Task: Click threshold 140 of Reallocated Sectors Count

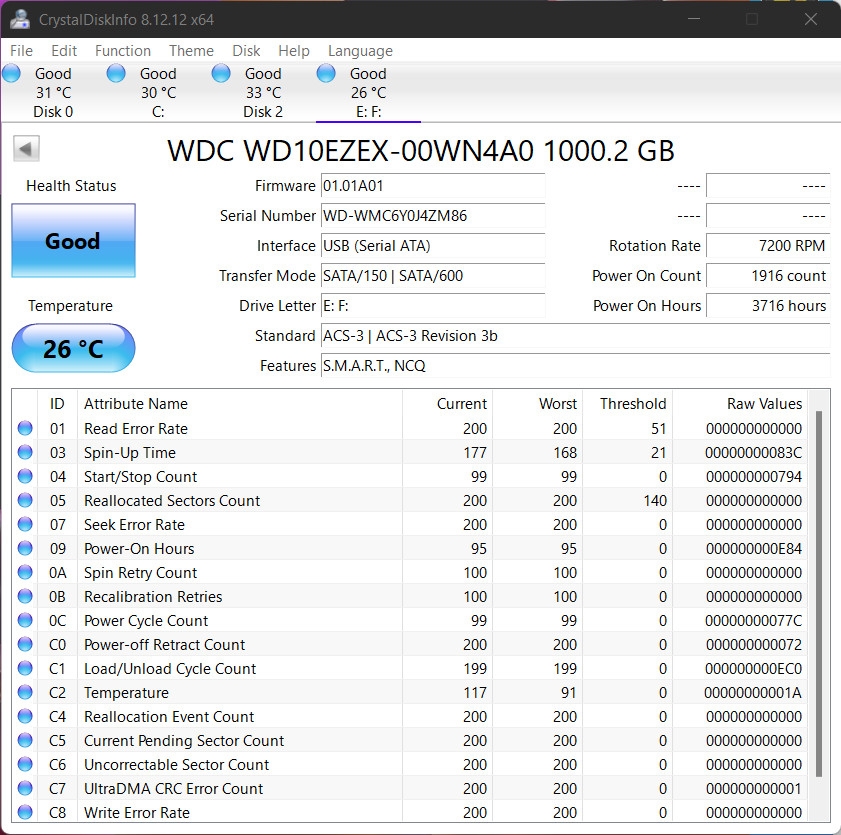Action: [x=655, y=500]
